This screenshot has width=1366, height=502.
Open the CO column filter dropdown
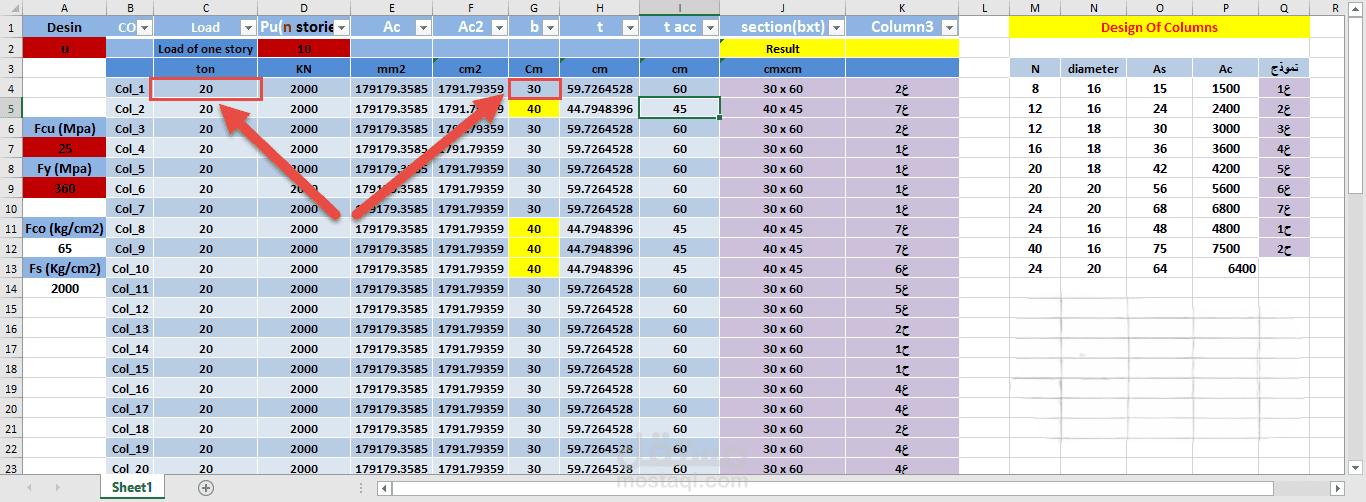pos(143,28)
